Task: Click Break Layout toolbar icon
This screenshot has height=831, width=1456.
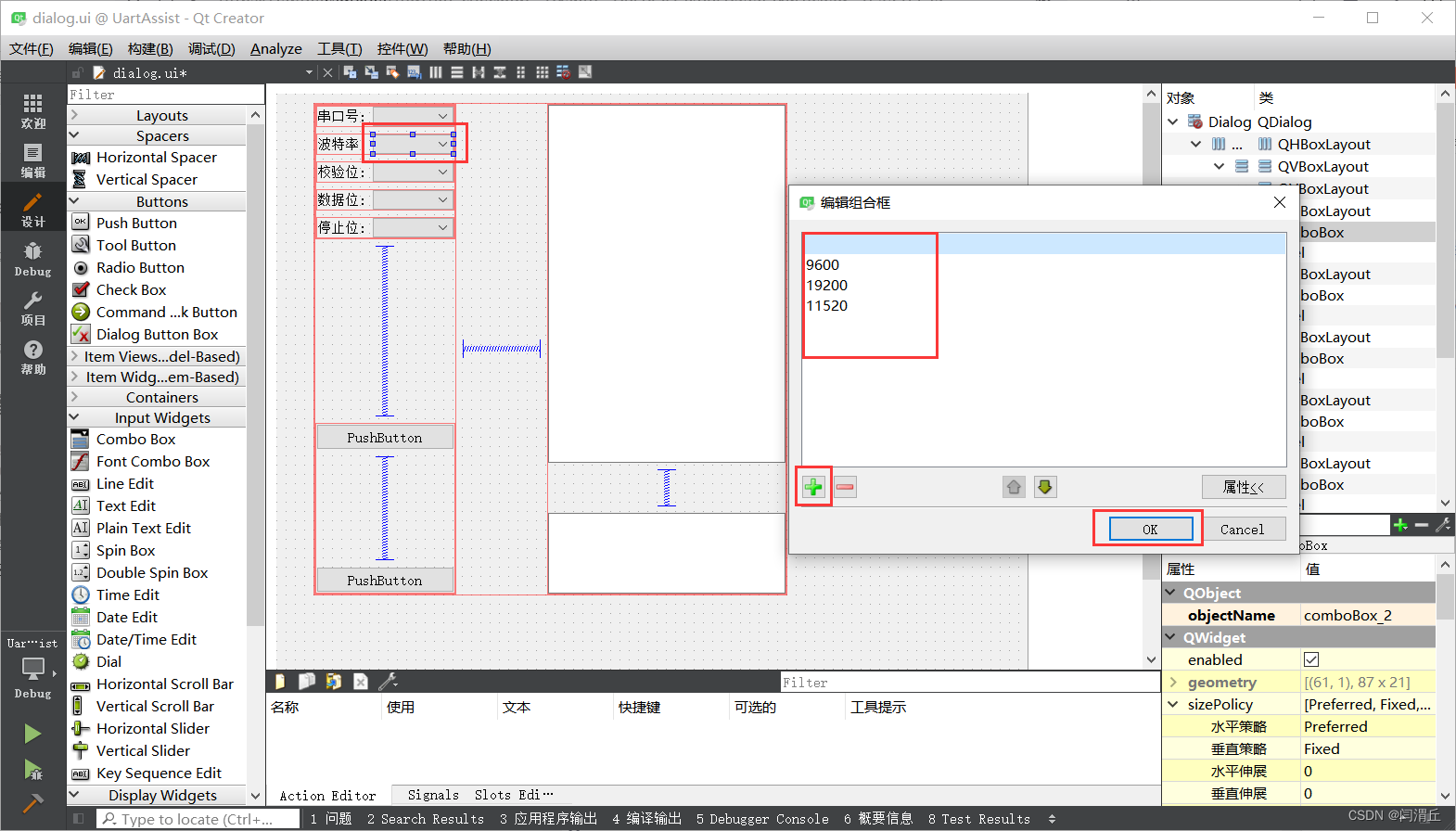Action: click(563, 72)
